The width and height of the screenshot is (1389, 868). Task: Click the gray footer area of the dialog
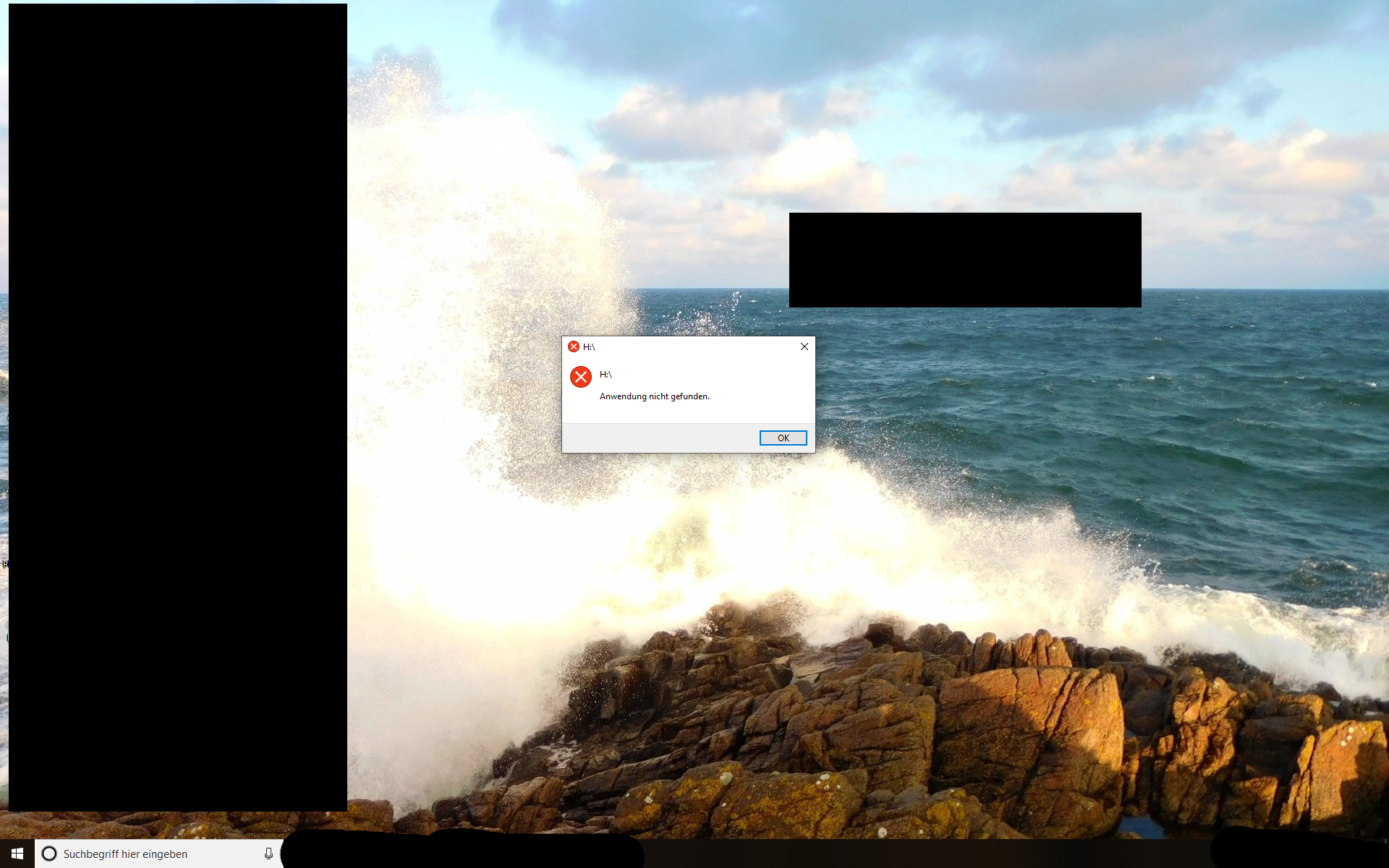pos(651,438)
